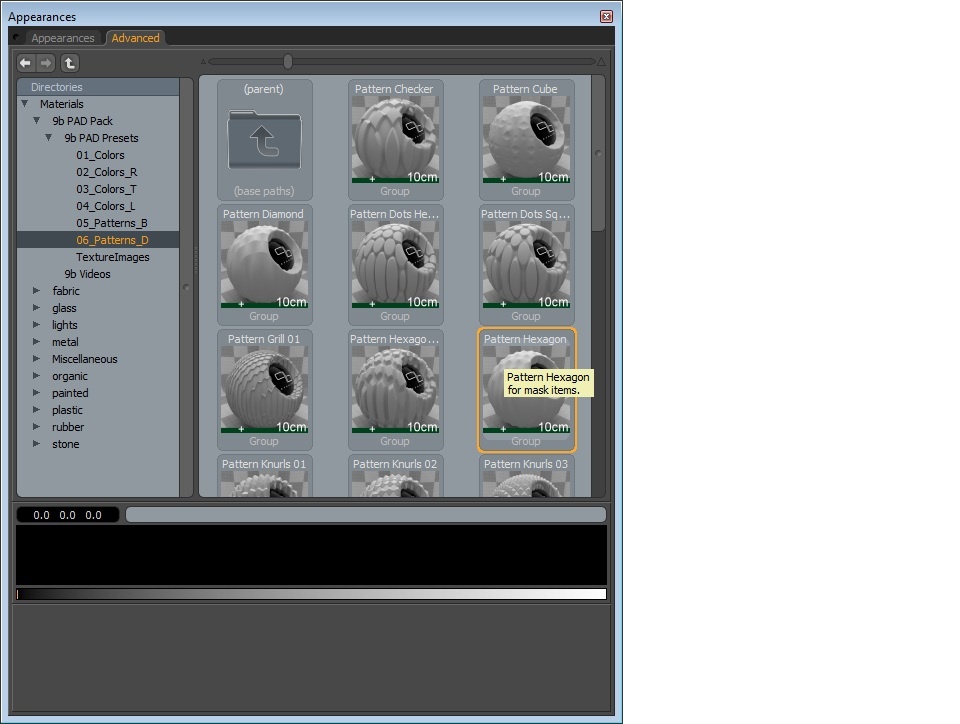
Task: Select the Pattern Grill 01 preset thumbnail
Action: point(264,389)
